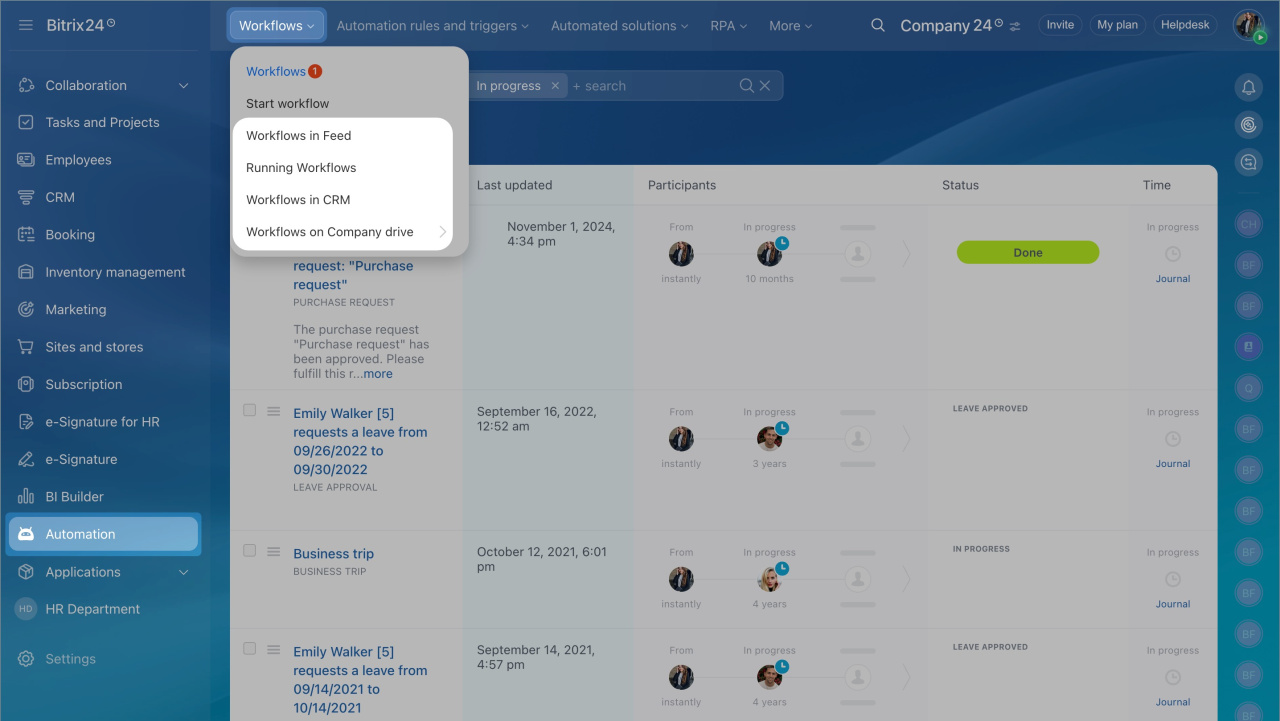Open the hamburger menu beside Bitrix24
The width and height of the screenshot is (1280, 721).
tap(26, 25)
